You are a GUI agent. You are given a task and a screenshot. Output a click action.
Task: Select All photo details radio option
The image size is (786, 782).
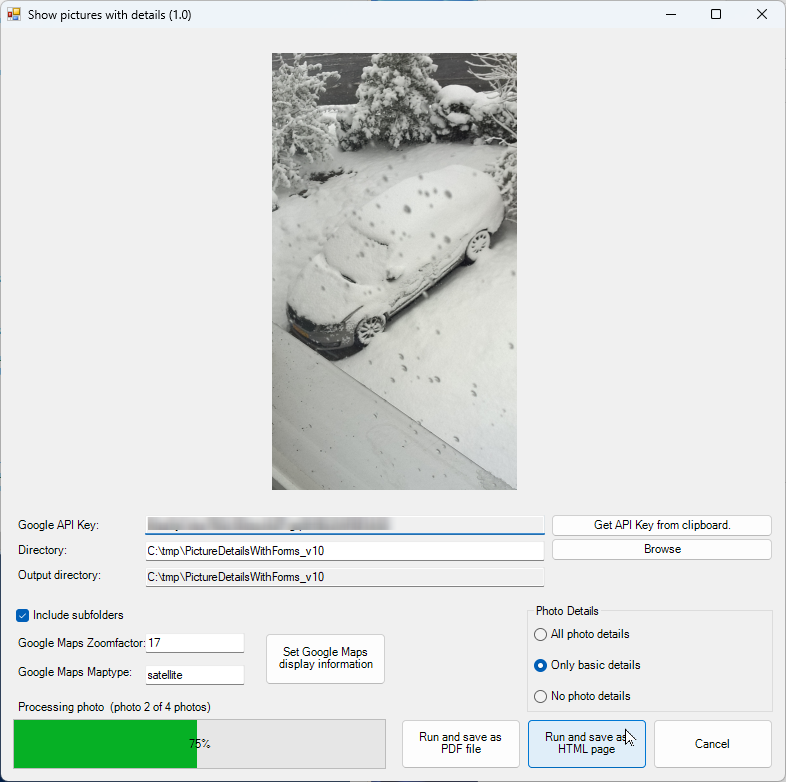(x=541, y=634)
